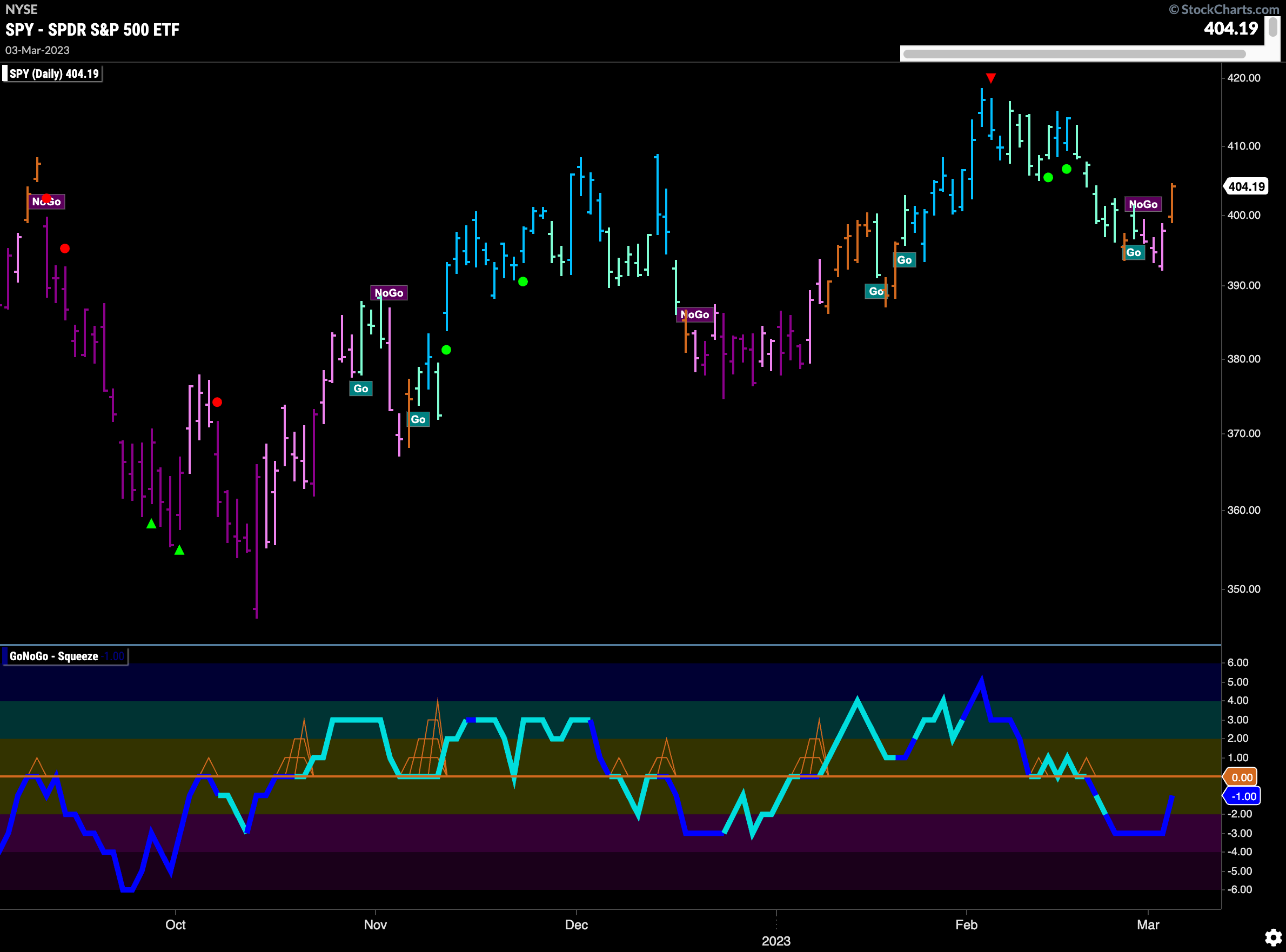
Task: Click the green dot marker near 381 in November
Action: pyautogui.click(x=446, y=350)
